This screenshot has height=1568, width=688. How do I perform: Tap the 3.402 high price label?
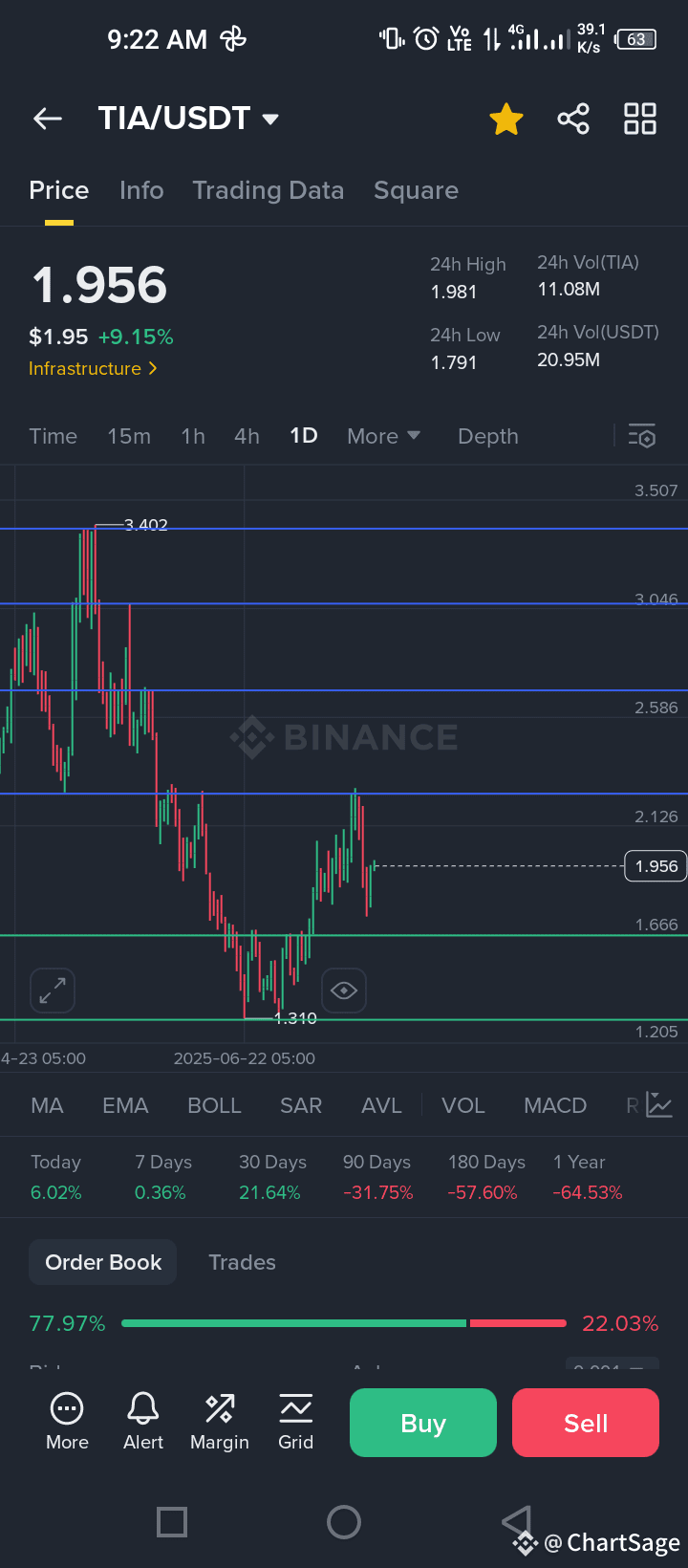coord(146,525)
